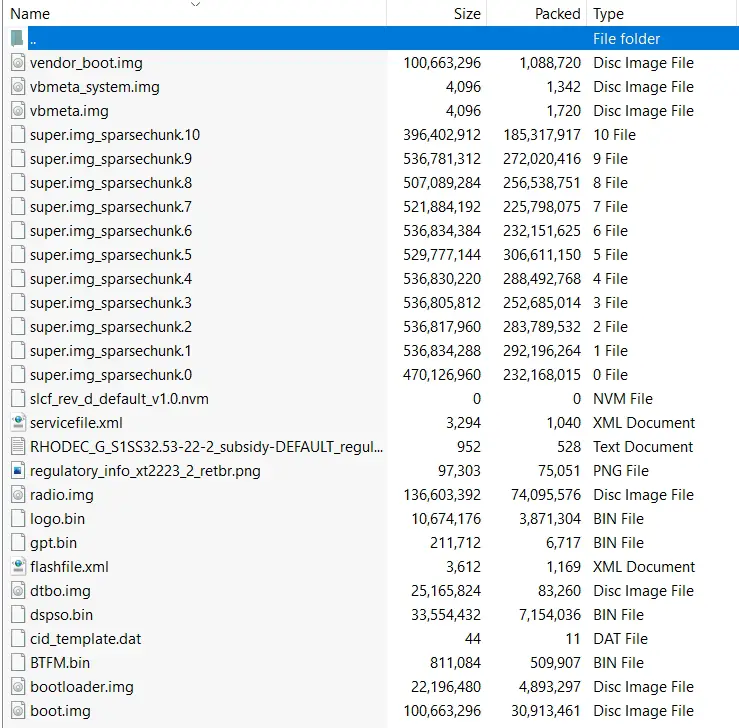Image resolution: width=739 pixels, height=728 pixels.
Task: Select super.img_sparsechunk.10 file name
Action: [x=115, y=135]
